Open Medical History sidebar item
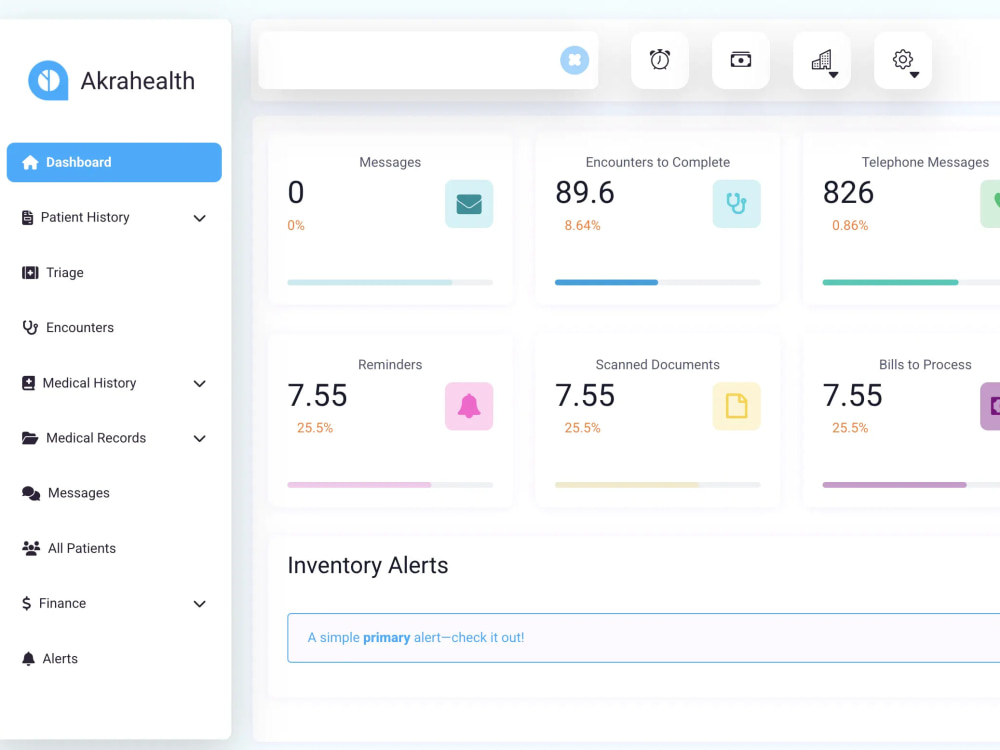 [114, 383]
